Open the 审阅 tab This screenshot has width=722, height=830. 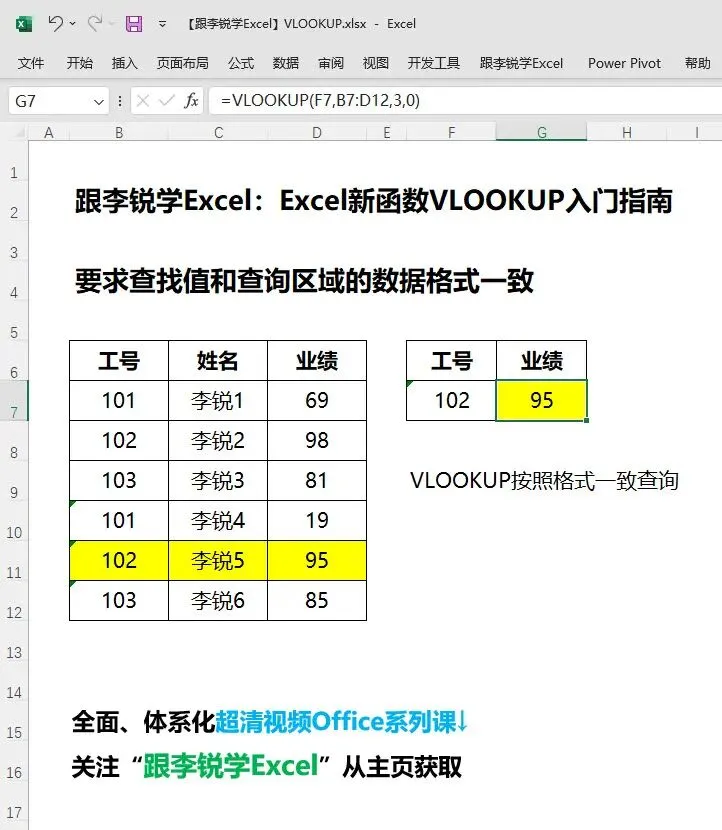(331, 64)
